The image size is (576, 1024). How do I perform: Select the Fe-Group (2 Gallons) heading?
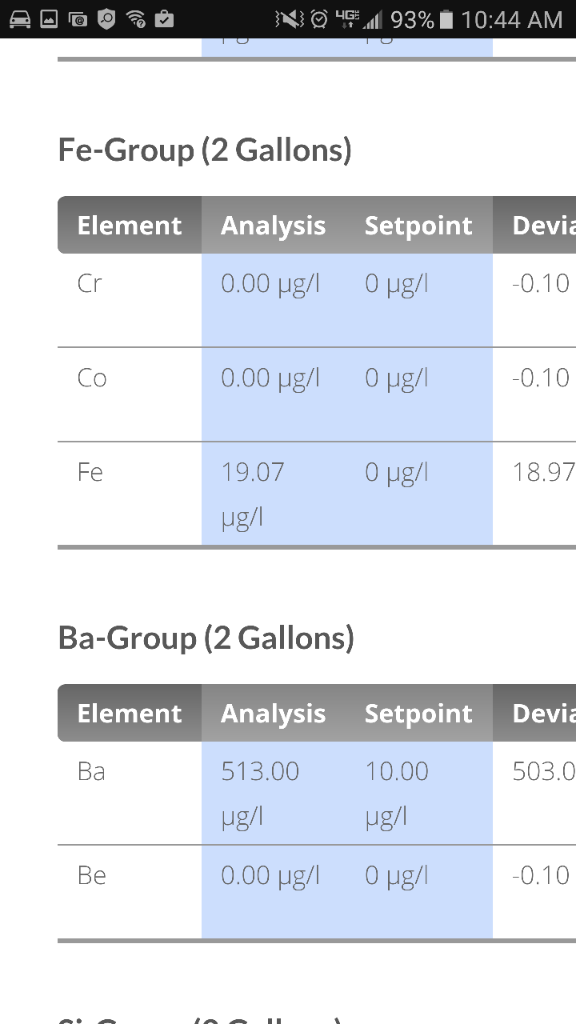coord(204,150)
